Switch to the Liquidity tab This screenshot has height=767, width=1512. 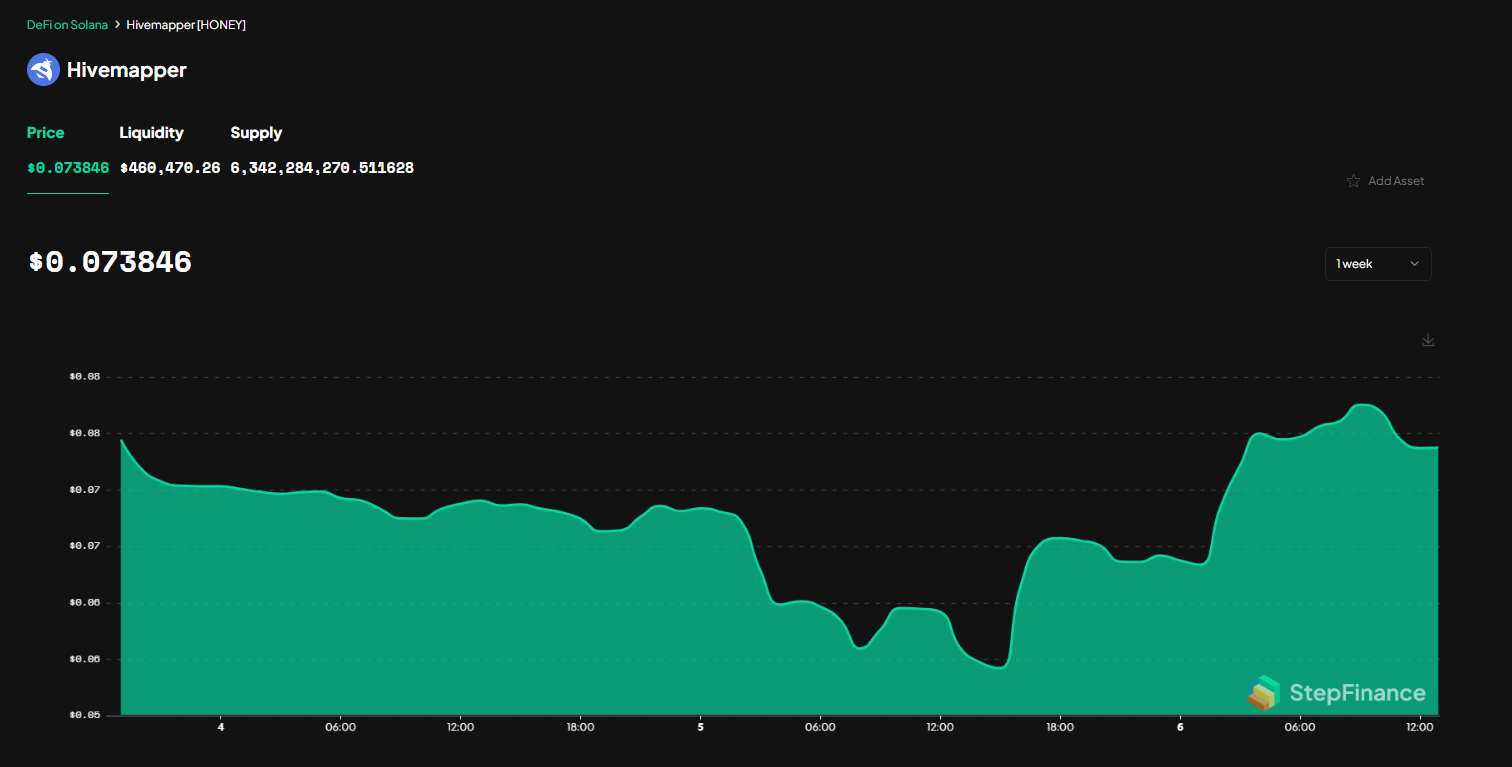pos(151,133)
